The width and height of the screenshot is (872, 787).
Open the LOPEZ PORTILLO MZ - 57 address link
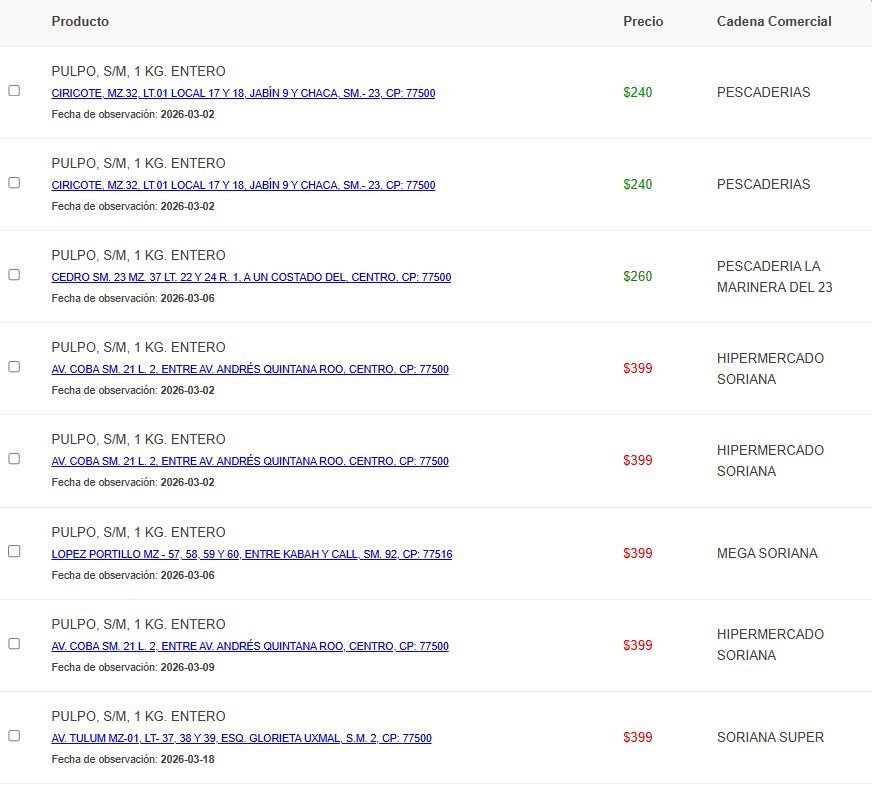251,554
